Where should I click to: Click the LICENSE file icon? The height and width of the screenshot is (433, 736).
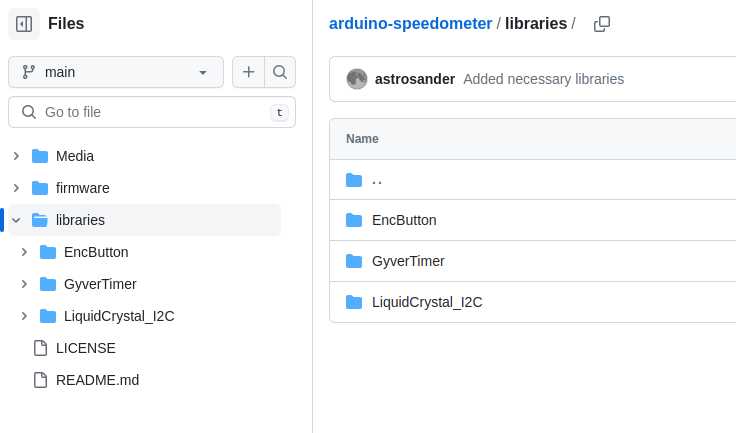(40, 348)
